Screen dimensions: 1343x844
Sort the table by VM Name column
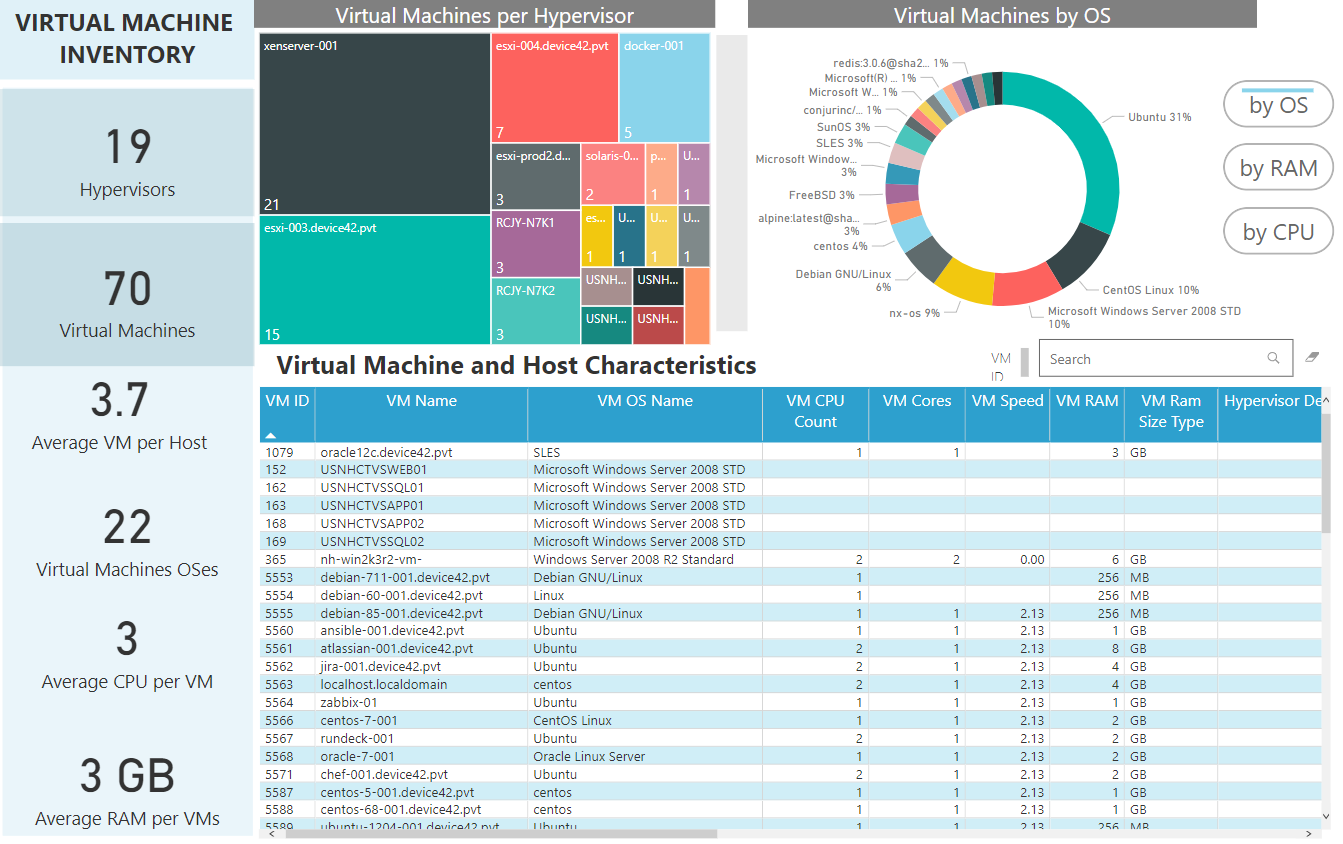(x=421, y=401)
